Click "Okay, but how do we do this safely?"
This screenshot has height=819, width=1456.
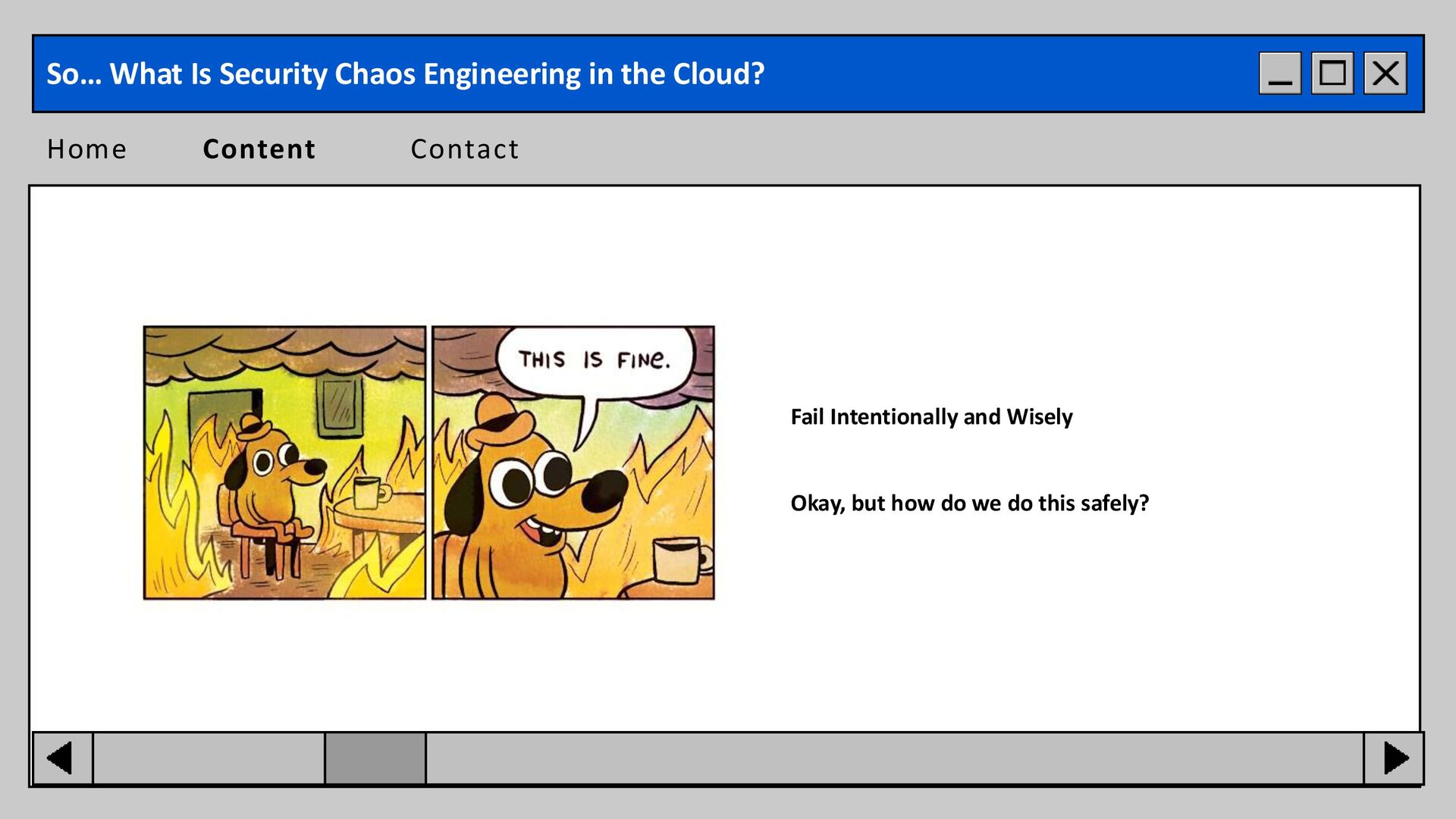pyautogui.click(x=969, y=504)
